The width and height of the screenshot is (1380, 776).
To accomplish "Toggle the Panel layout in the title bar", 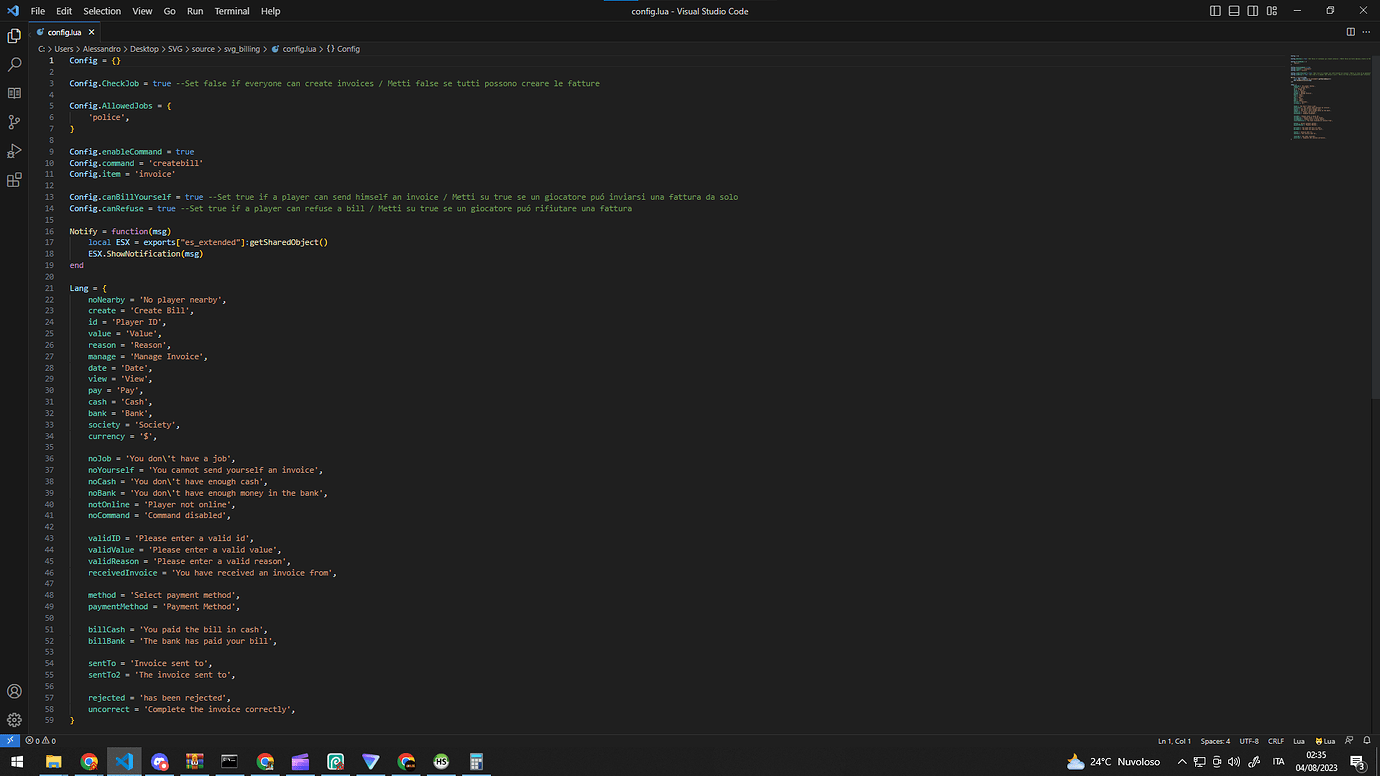I will (x=1233, y=10).
